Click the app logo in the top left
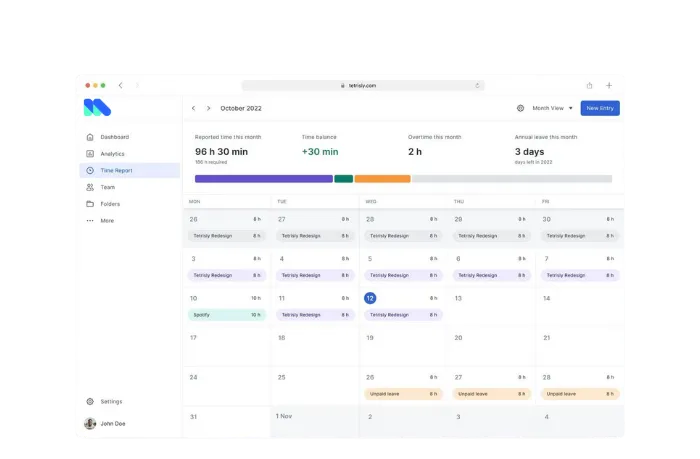 coord(97,108)
